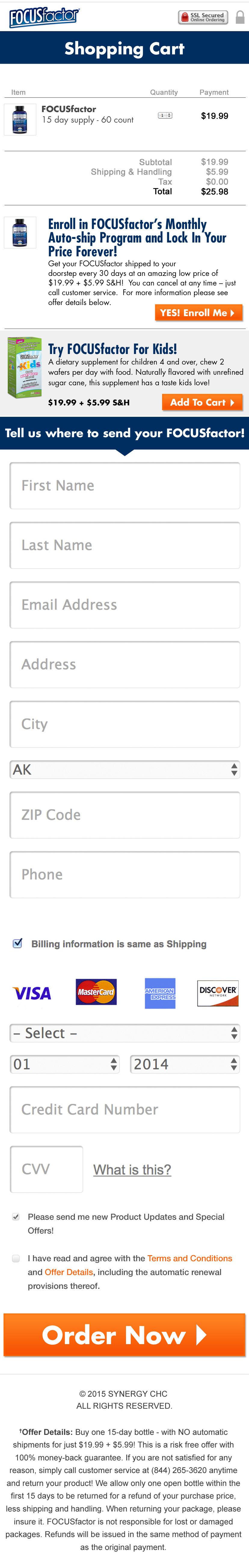Uncheck product updates and special offers
Image resolution: width=249 pixels, height=1568 pixels.
click(16, 1217)
